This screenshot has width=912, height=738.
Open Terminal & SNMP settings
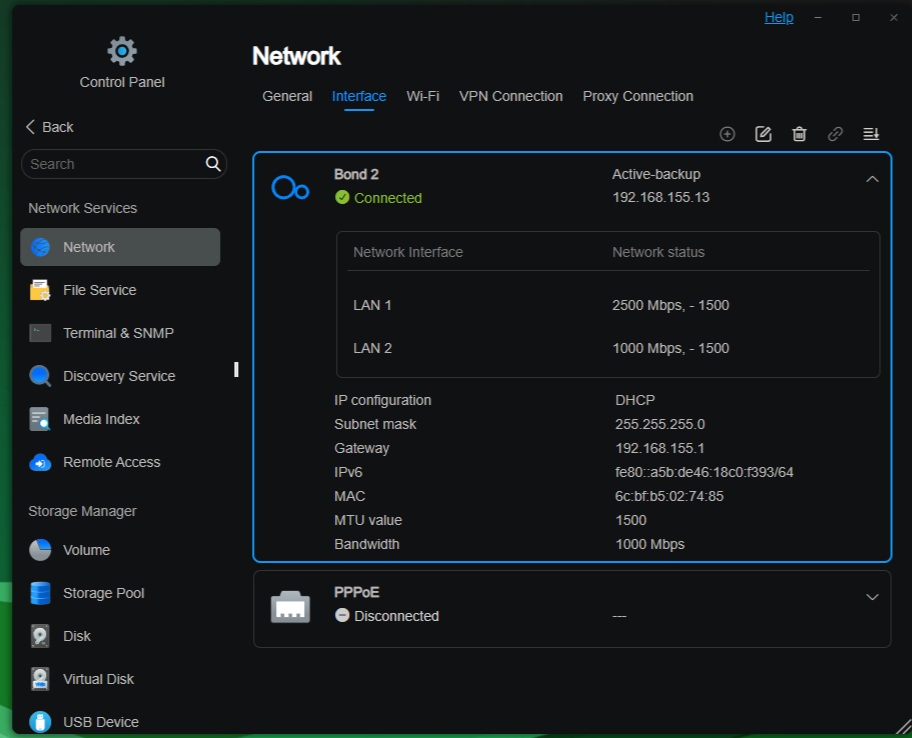pyautogui.click(x=120, y=333)
